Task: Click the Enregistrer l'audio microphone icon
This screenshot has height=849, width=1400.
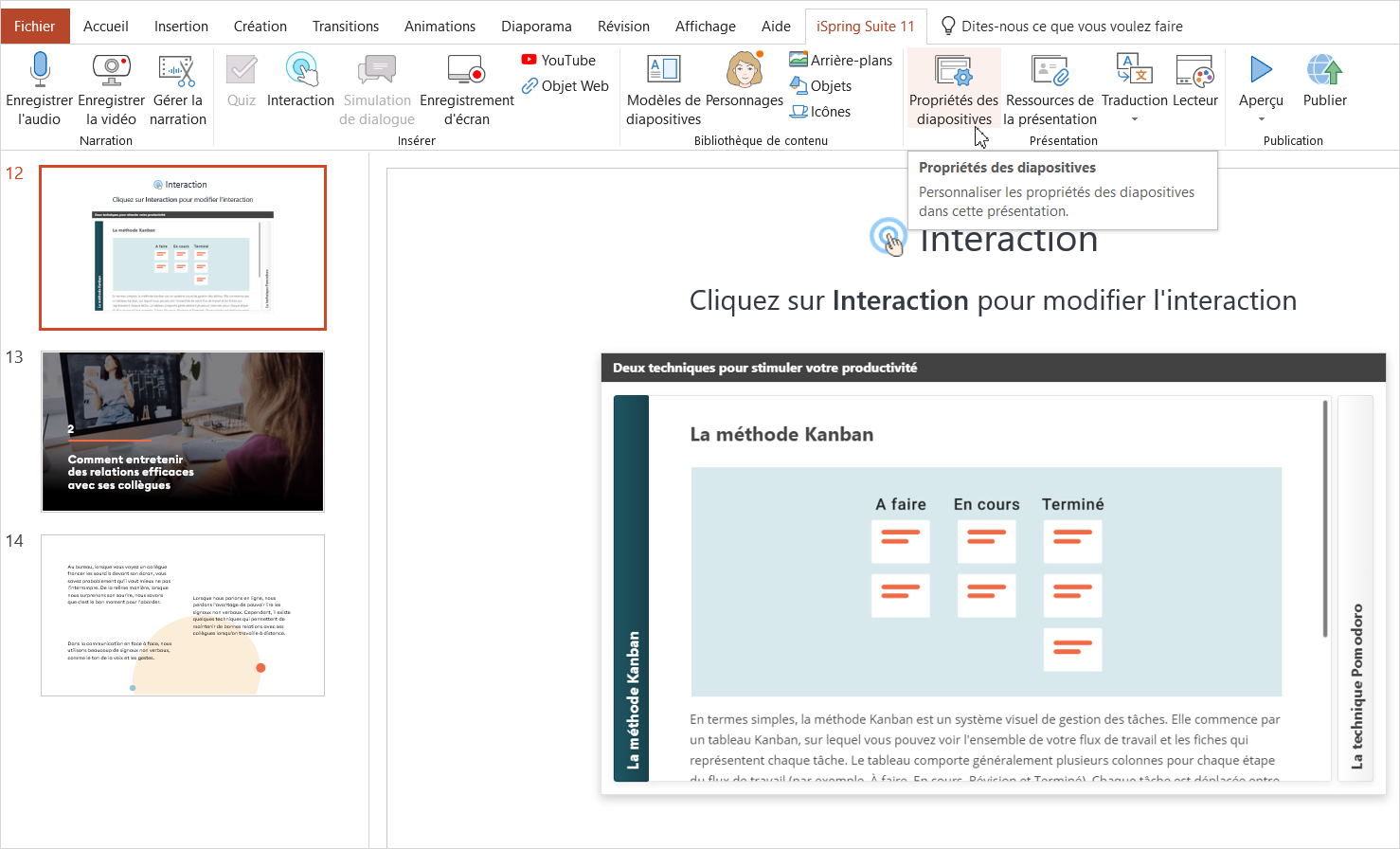Action: (x=39, y=71)
